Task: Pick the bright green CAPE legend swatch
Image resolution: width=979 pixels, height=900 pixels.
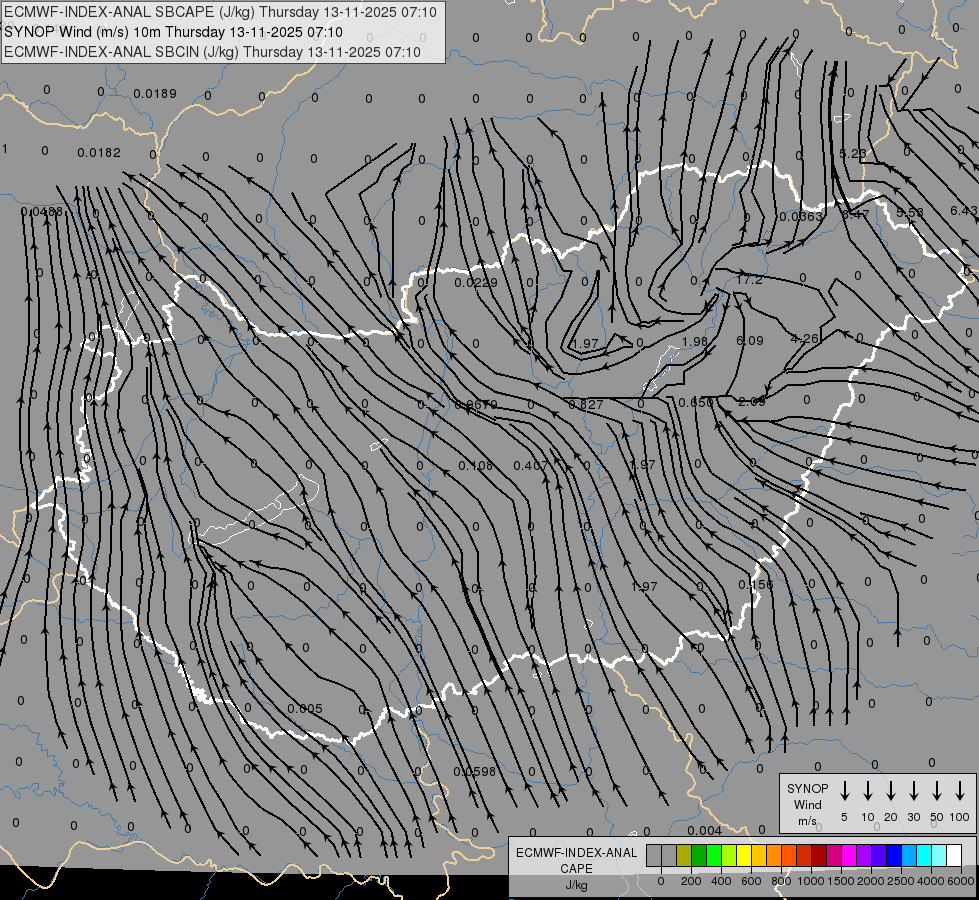Action: click(x=714, y=855)
